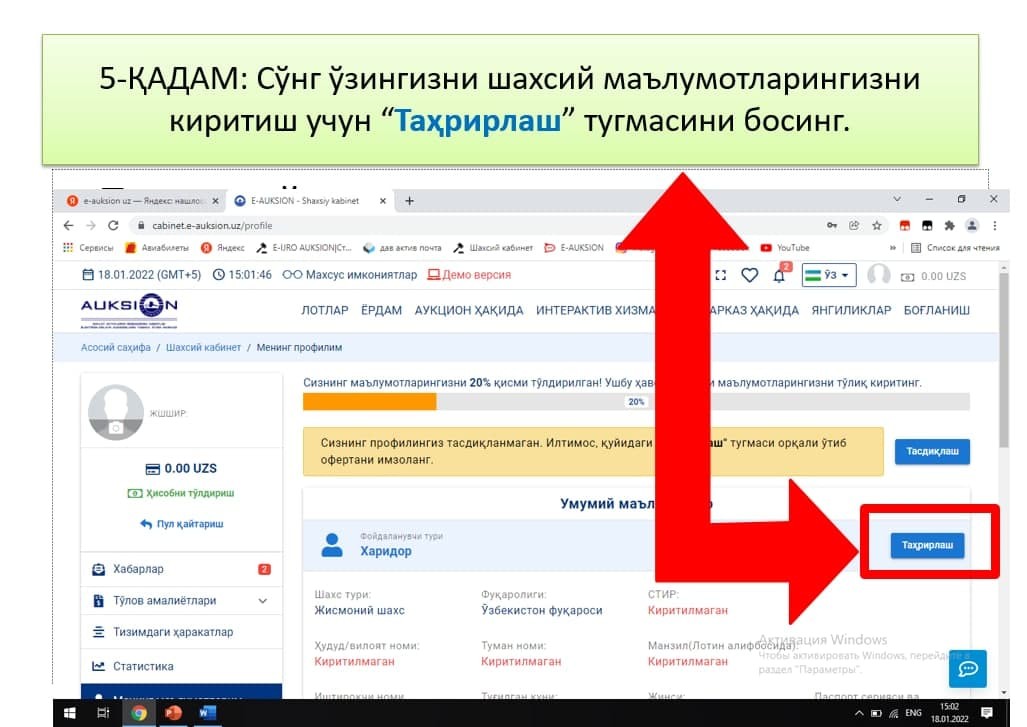
Task: Click the user avatar in header
Action: click(x=878, y=275)
